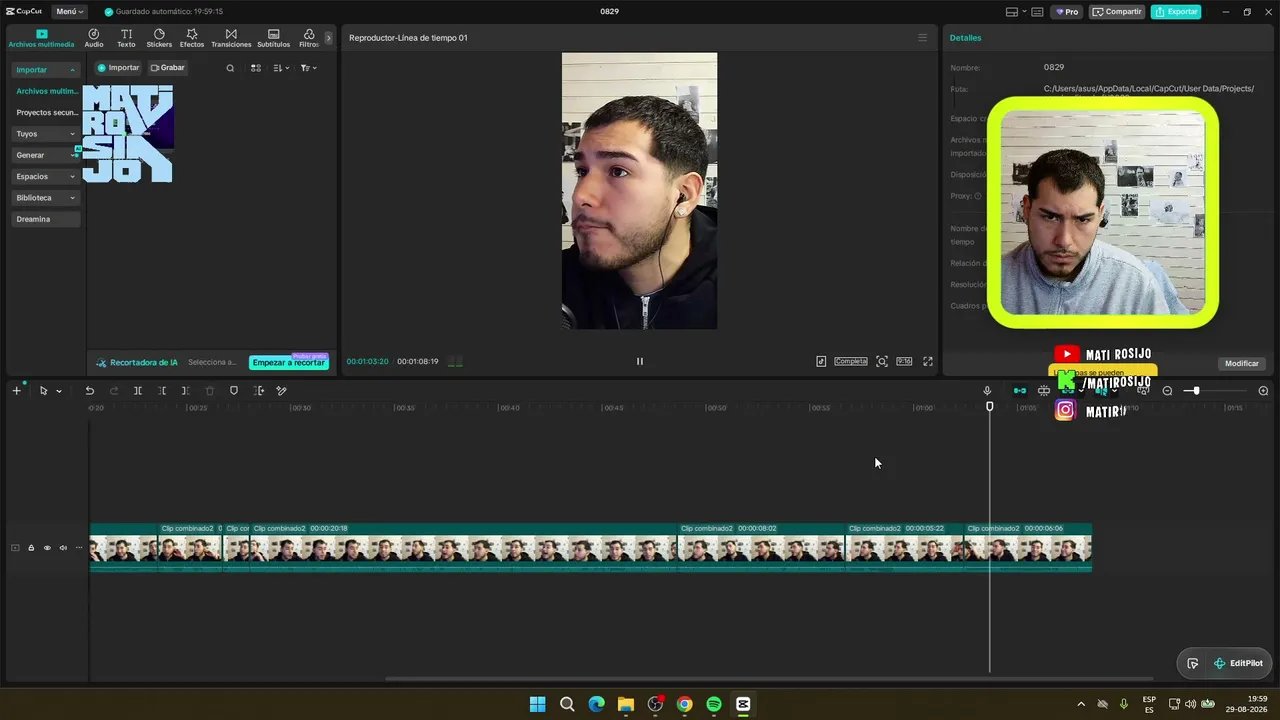Screen dimensions: 1280x720
Task: Show more media tabs with arrow
Action: [328, 38]
